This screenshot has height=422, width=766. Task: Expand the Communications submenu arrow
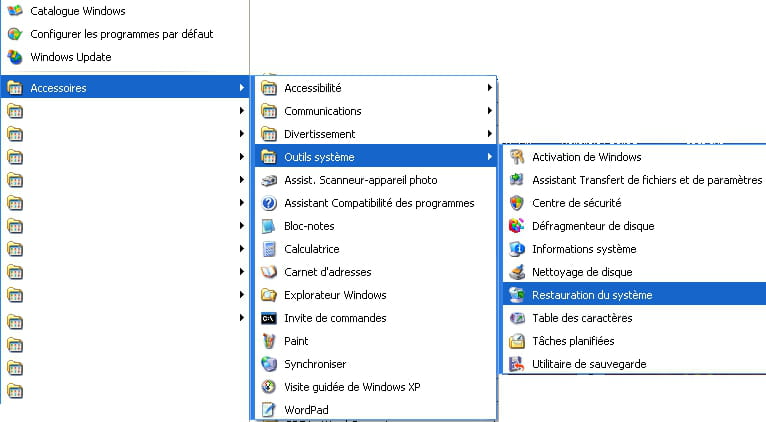point(489,111)
